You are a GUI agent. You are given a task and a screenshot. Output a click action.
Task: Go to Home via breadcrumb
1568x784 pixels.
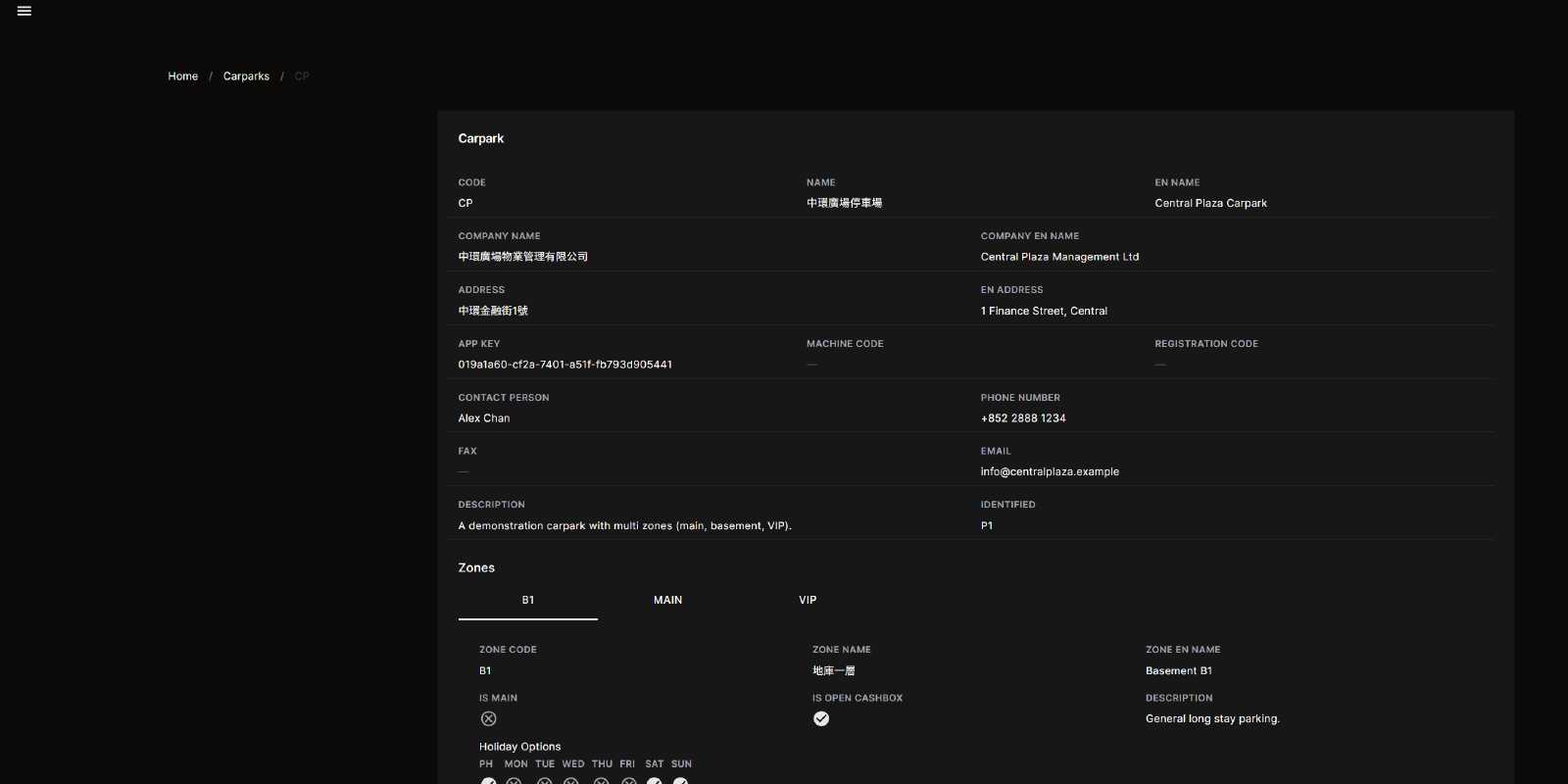(182, 76)
